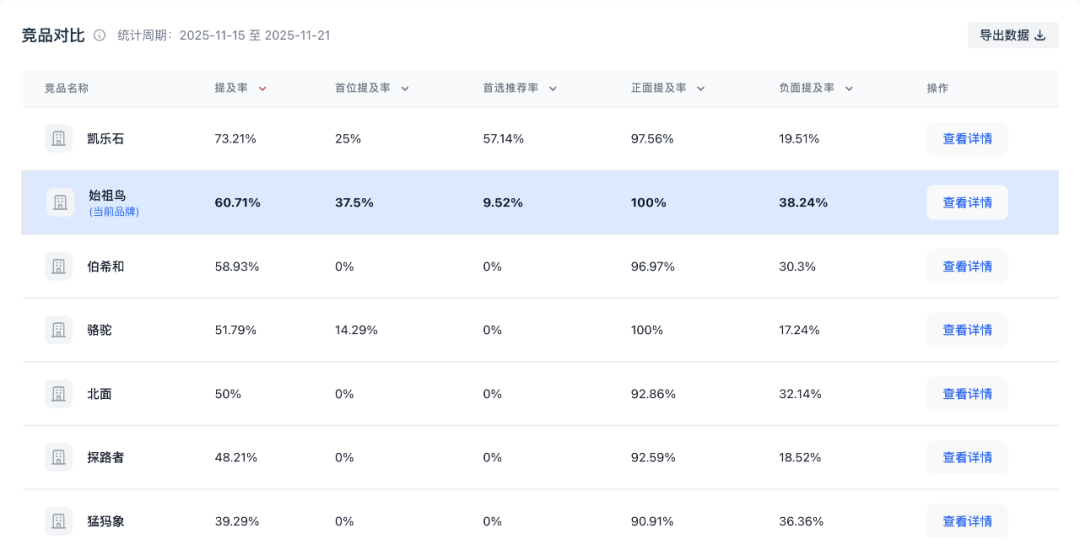1080x555 pixels.
Task: Select the brand name 探路者
Action: [x=105, y=457]
